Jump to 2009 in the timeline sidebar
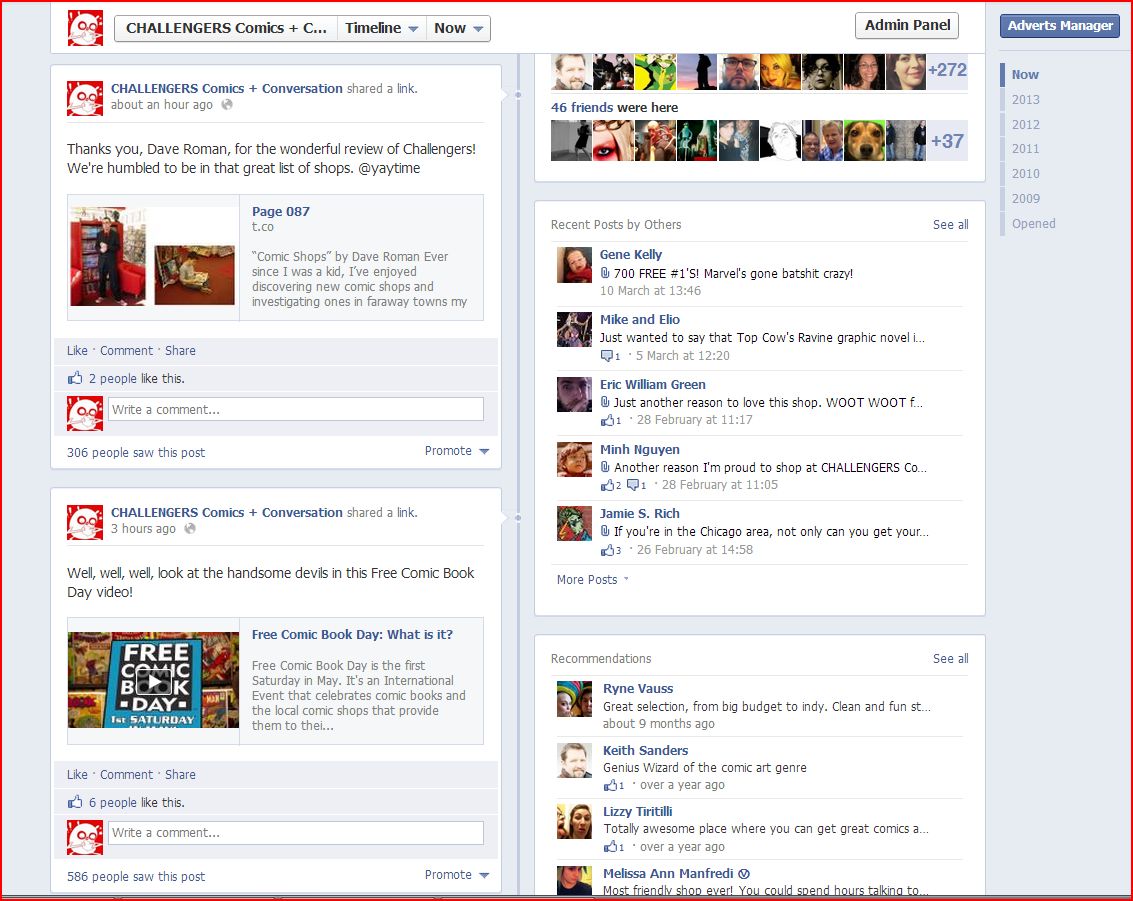 1025,199
